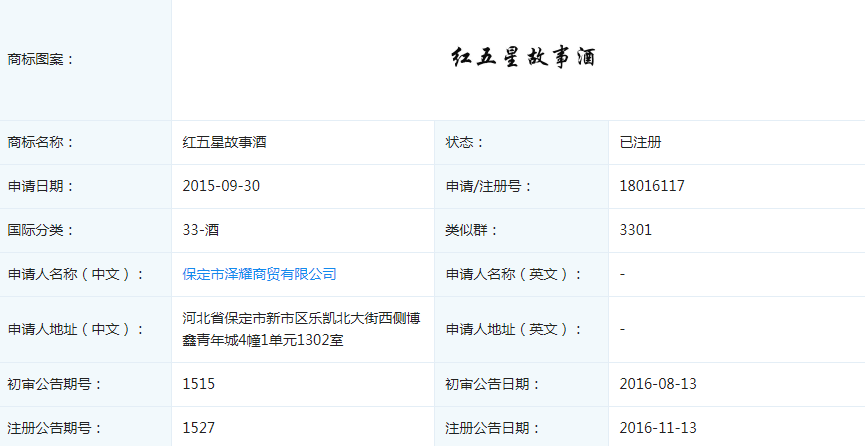Select registration number 18016117
Image resolution: width=865 pixels, height=446 pixels.
tap(652, 186)
